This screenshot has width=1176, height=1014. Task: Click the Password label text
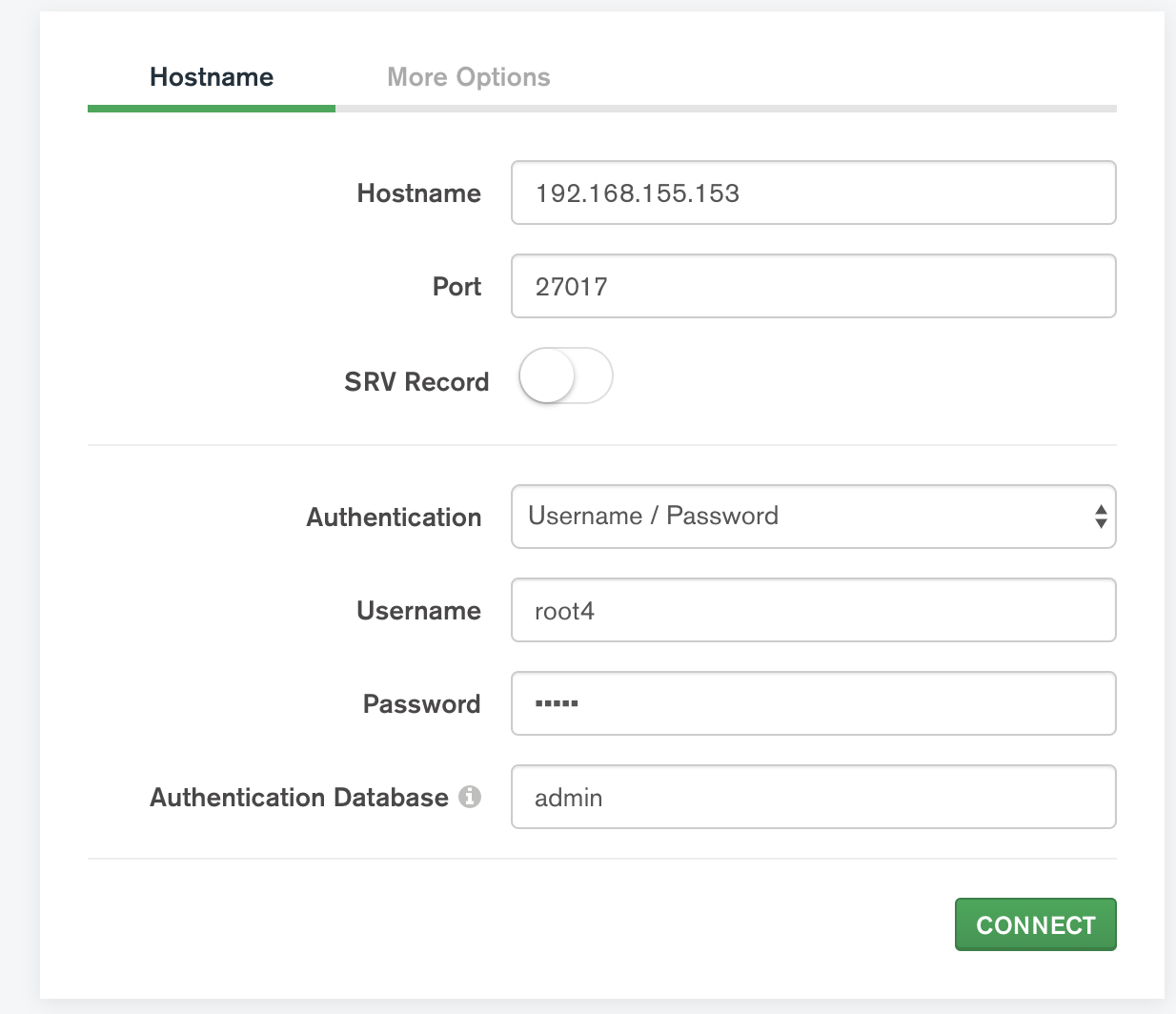pos(421,704)
